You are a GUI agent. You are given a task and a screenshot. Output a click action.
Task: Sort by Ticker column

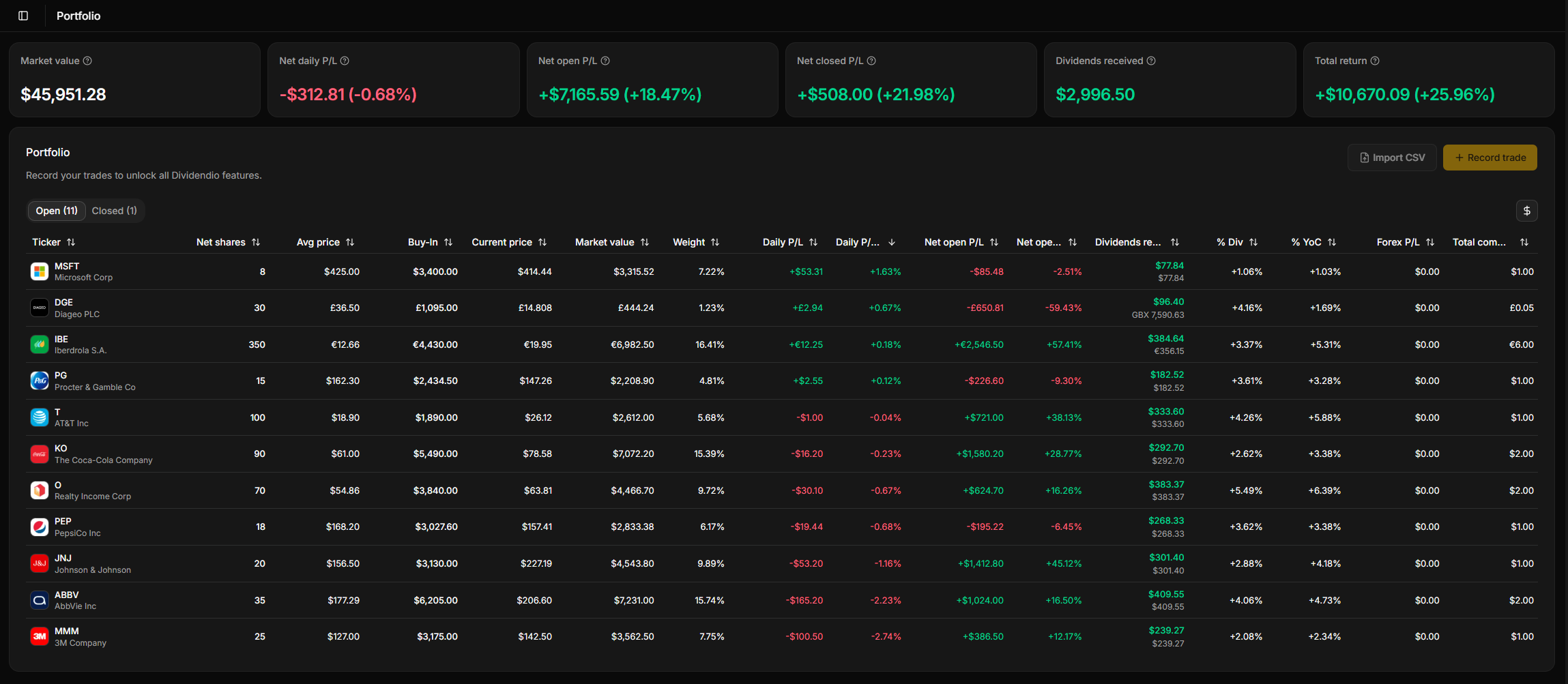[x=54, y=242]
